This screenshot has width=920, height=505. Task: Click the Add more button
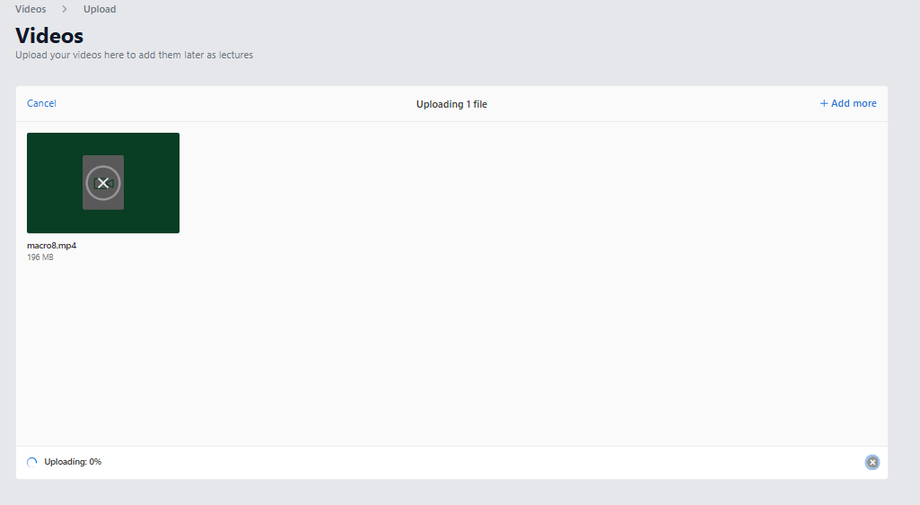click(848, 103)
